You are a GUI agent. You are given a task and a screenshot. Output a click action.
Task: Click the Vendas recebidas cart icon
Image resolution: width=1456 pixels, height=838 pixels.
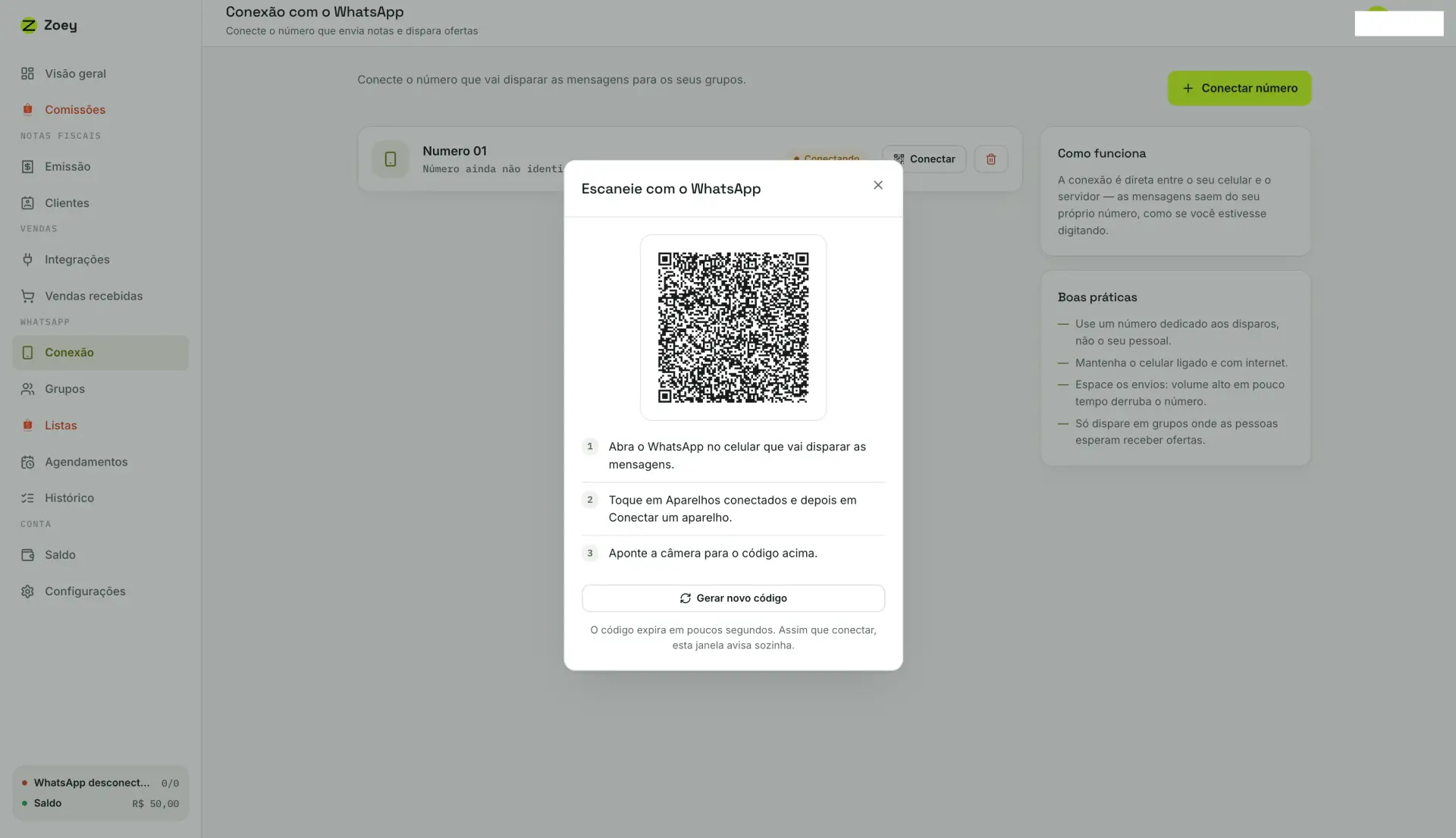click(x=27, y=296)
